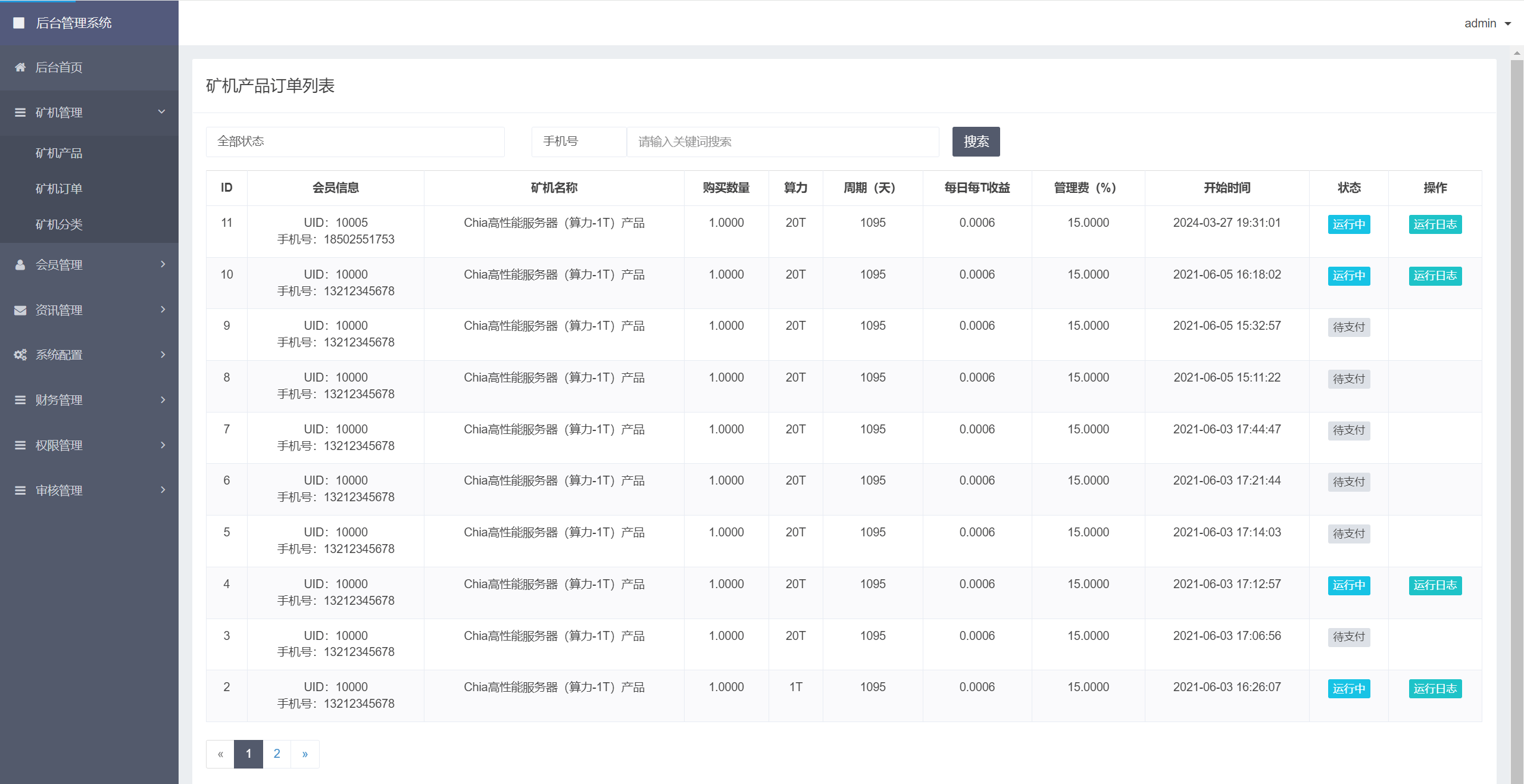Image resolution: width=1524 pixels, height=784 pixels.
Task: Collapse the 矿机管理 menu chevron
Action: coord(161,112)
